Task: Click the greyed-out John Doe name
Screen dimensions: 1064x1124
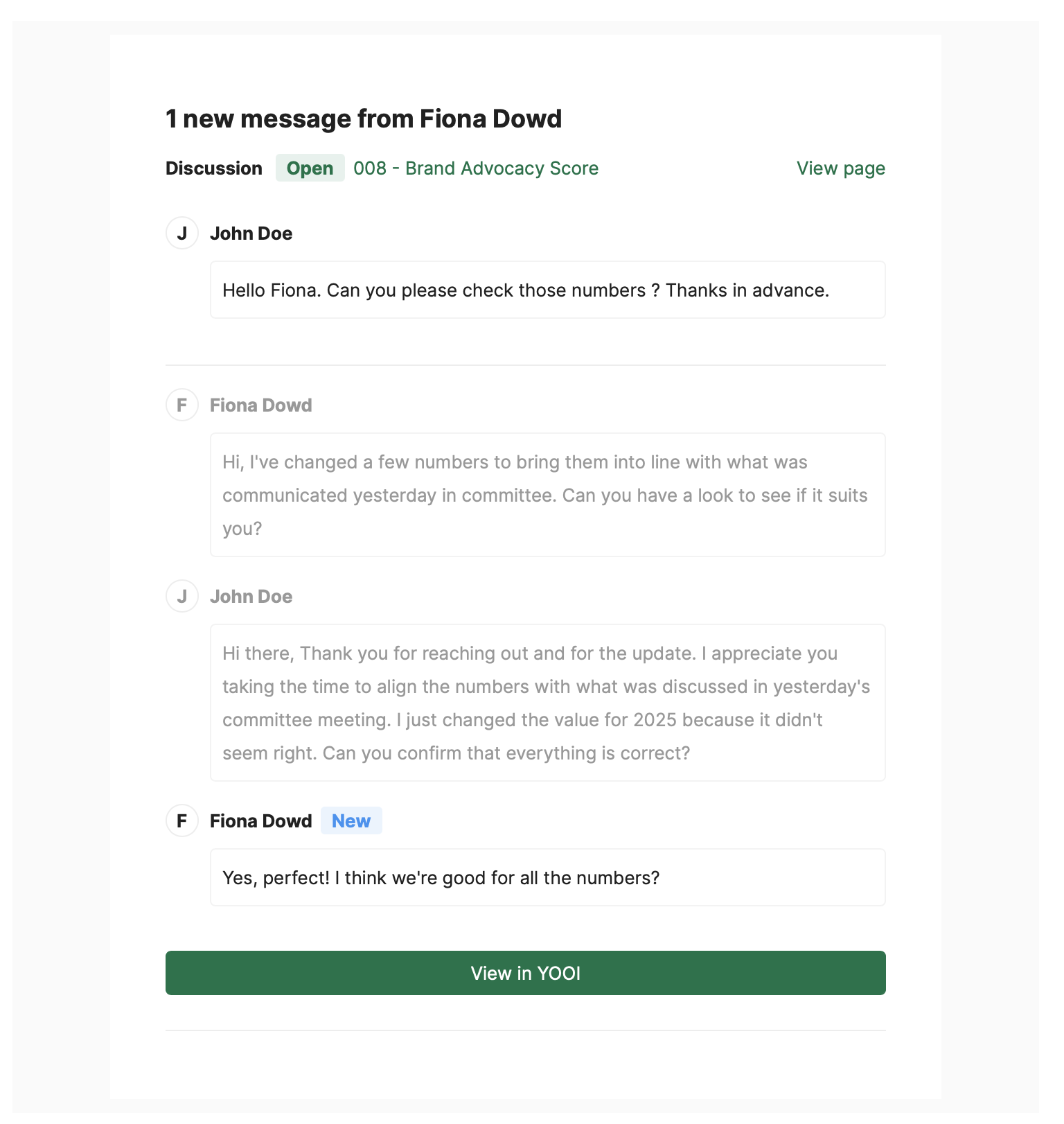Action: 251,597
